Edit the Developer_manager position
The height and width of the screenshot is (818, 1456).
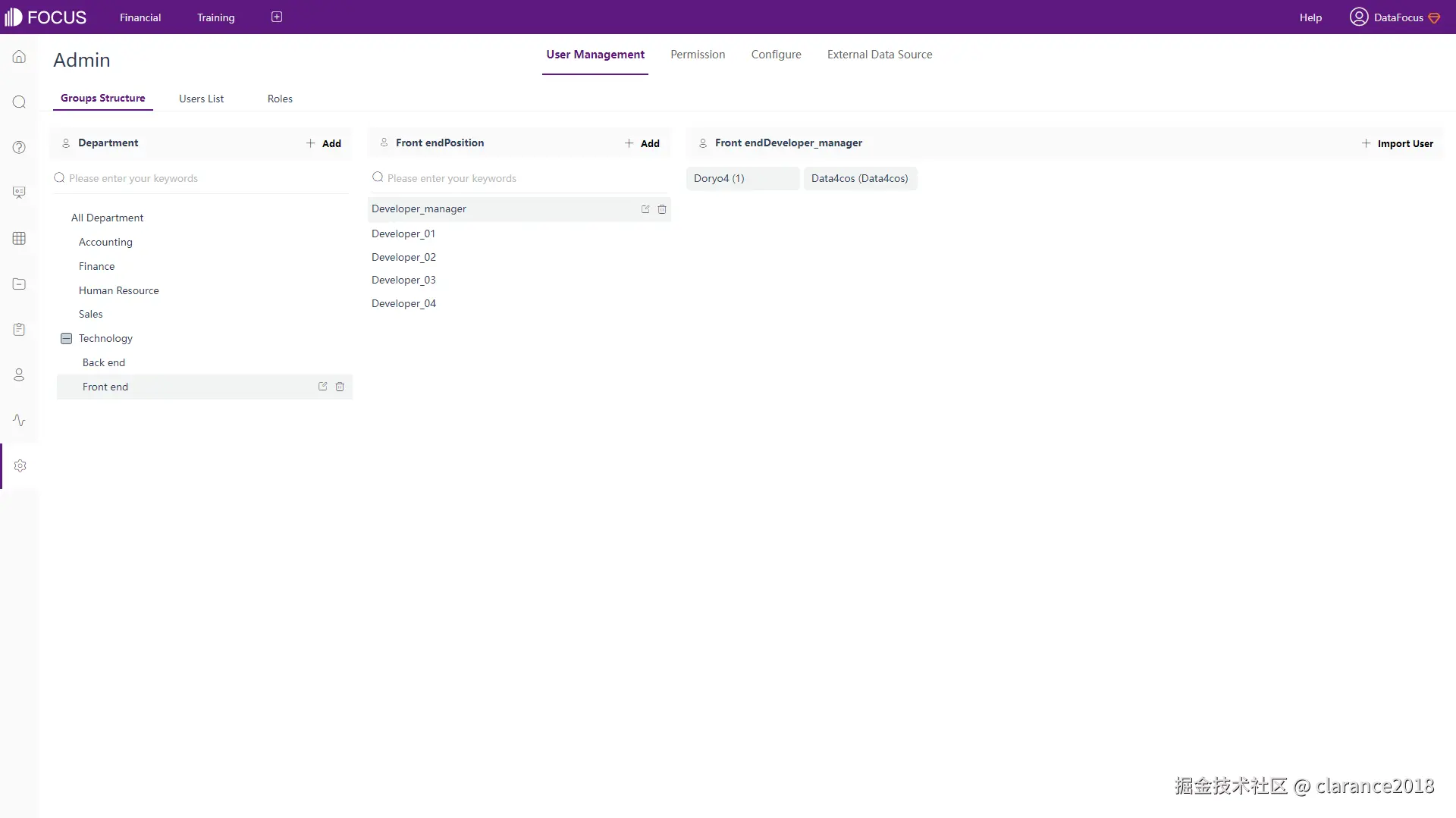pyautogui.click(x=645, y=209)
